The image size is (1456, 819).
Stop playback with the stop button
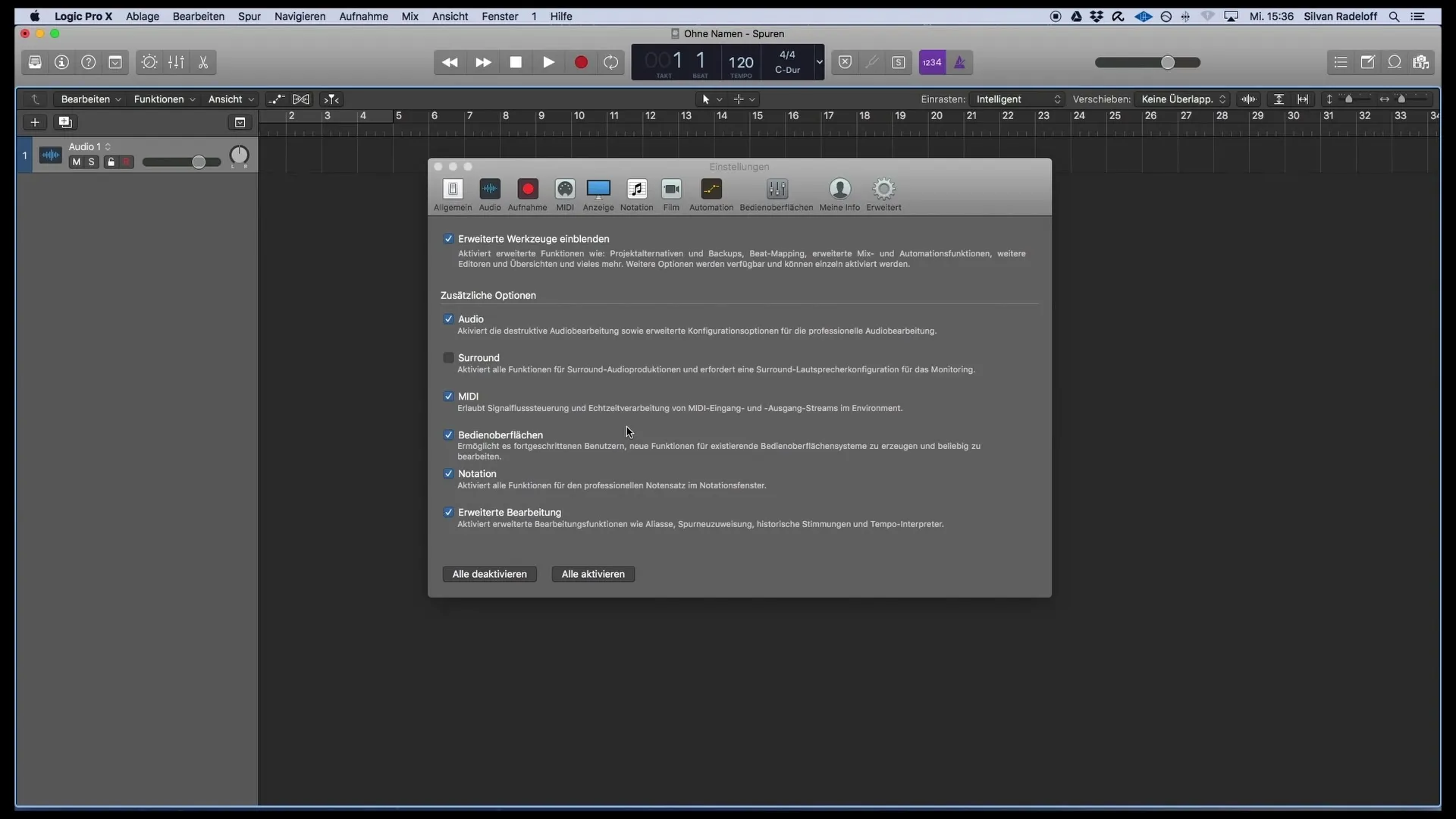click(516, 62)
